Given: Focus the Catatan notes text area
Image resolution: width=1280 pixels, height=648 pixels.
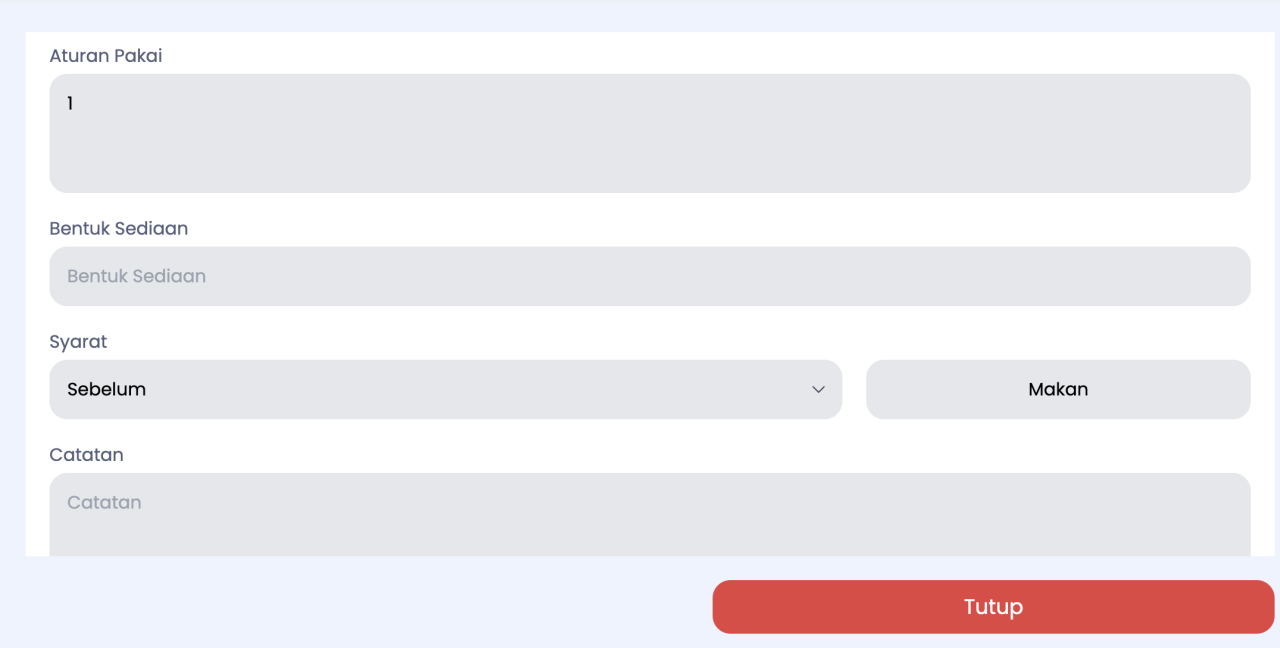Looking at the screenshot, I should click(650, 515).
